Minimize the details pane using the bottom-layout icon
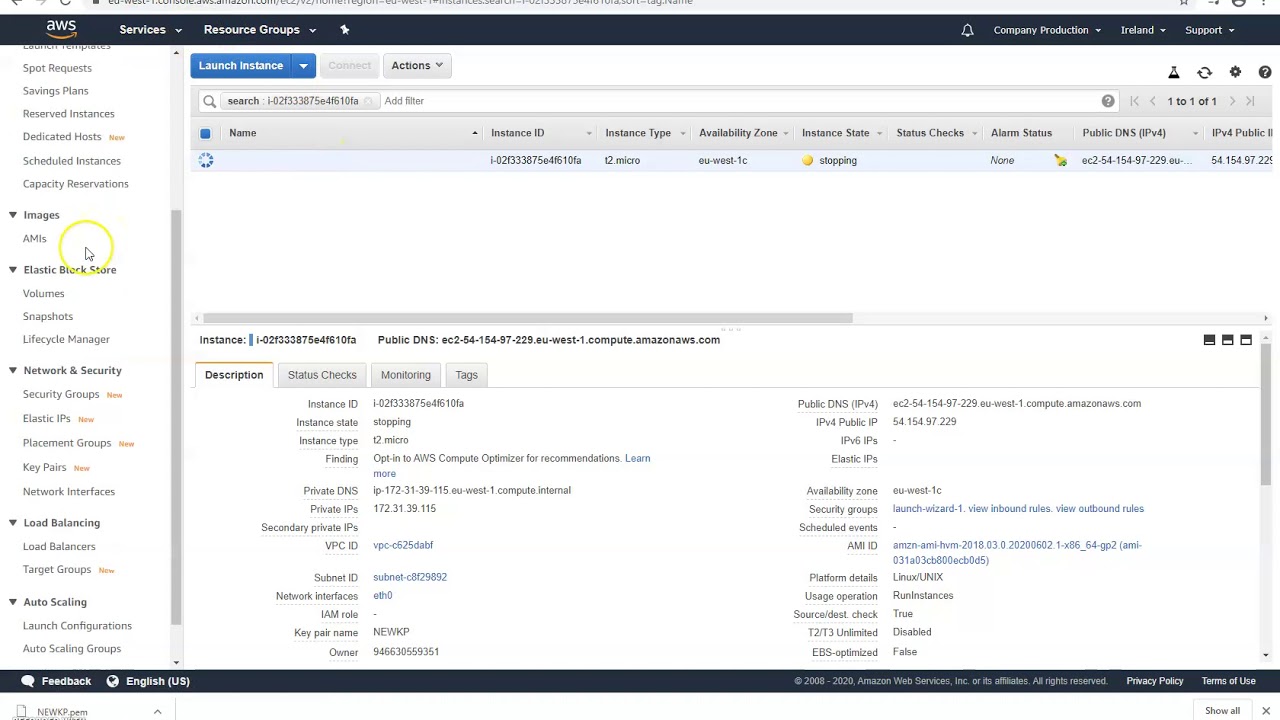 (x=1209, y=340)
